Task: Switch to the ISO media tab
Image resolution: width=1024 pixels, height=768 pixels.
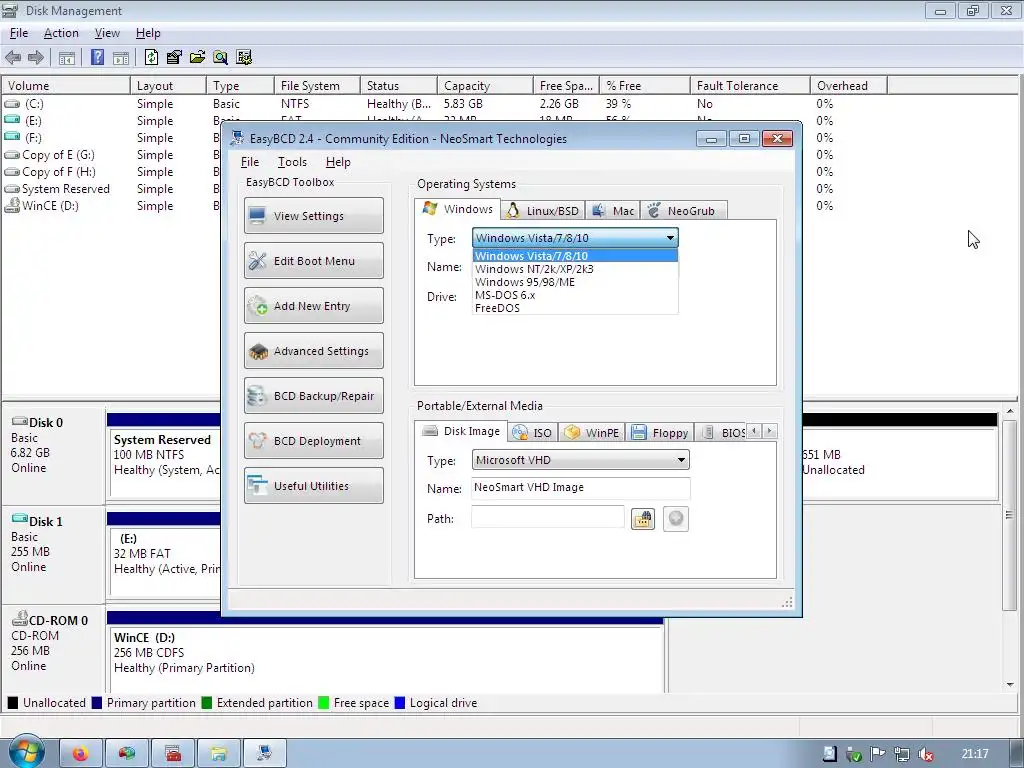Action: (532, 432)
